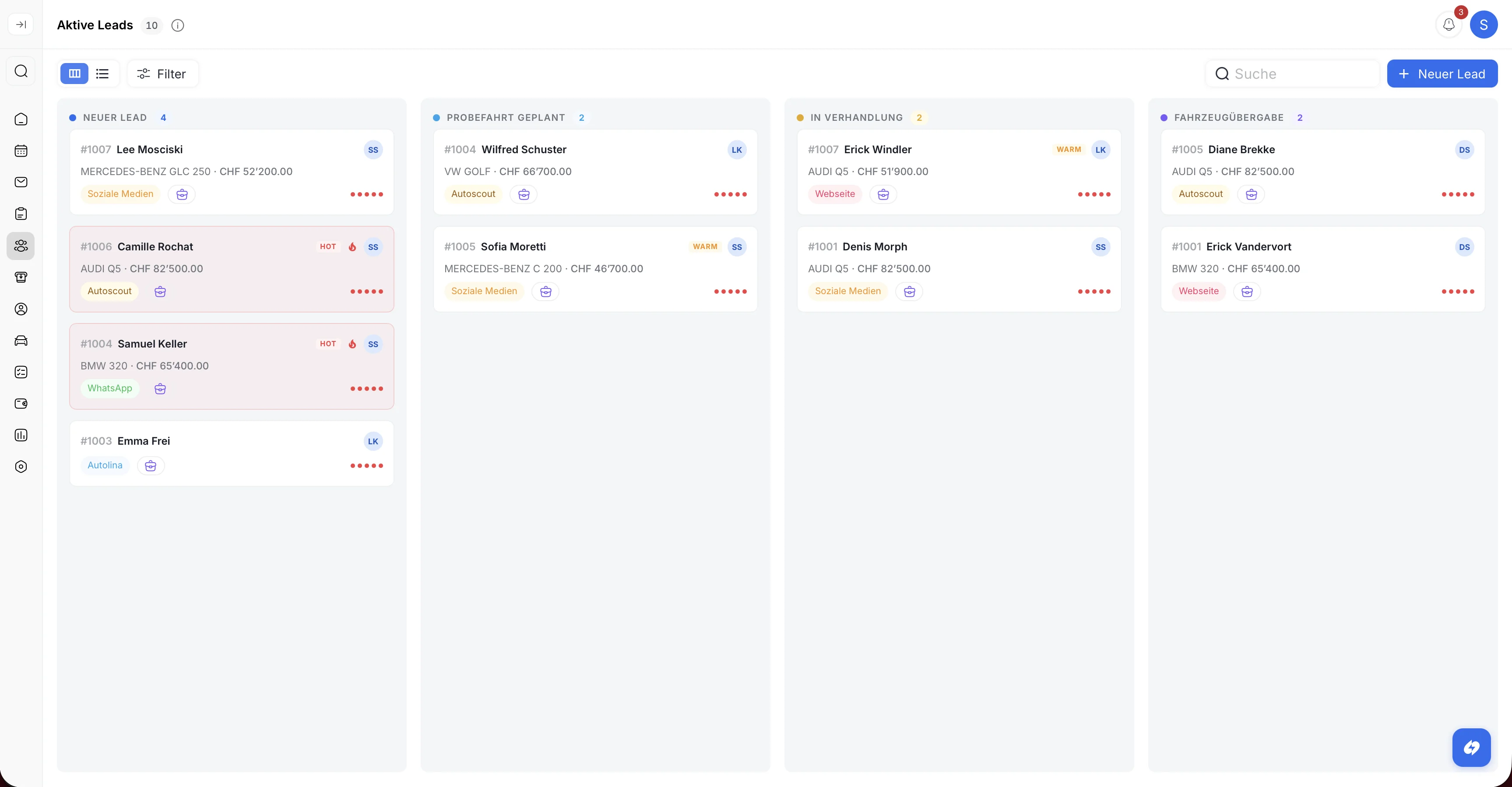
Task: Click red rating dots on Lee Mosciski card
Action: (366, 194)
